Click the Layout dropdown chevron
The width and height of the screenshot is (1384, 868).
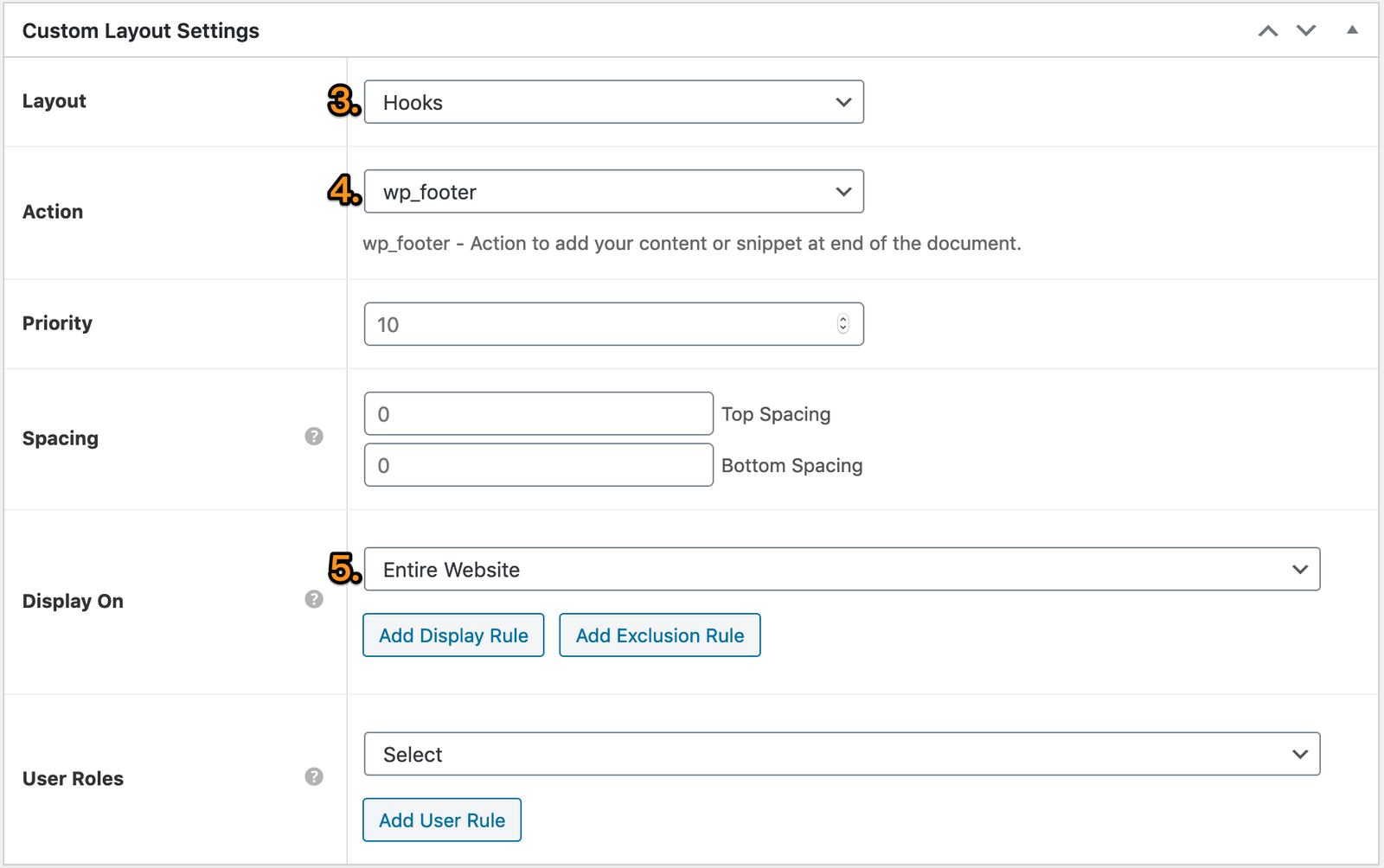coord(843,101)
